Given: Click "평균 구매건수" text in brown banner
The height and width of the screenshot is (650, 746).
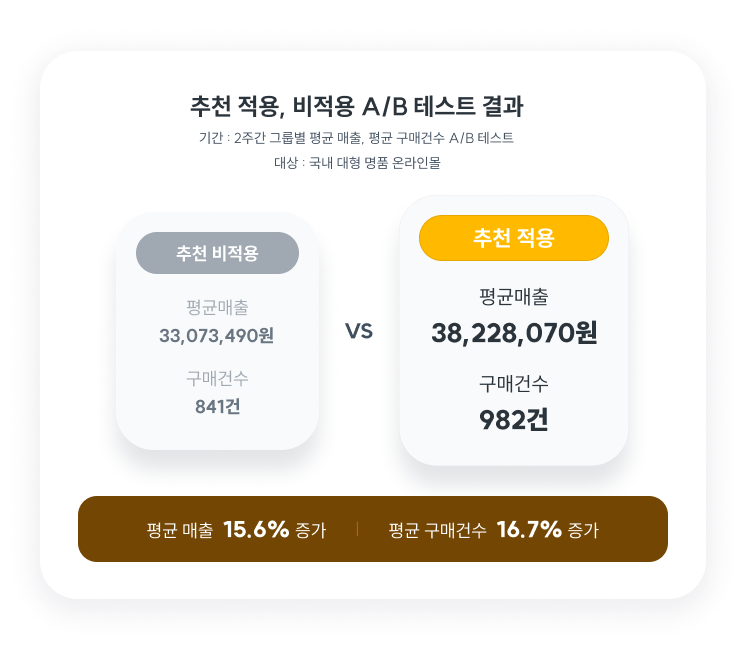Looking at the screenshot, I should coord(438,530).
